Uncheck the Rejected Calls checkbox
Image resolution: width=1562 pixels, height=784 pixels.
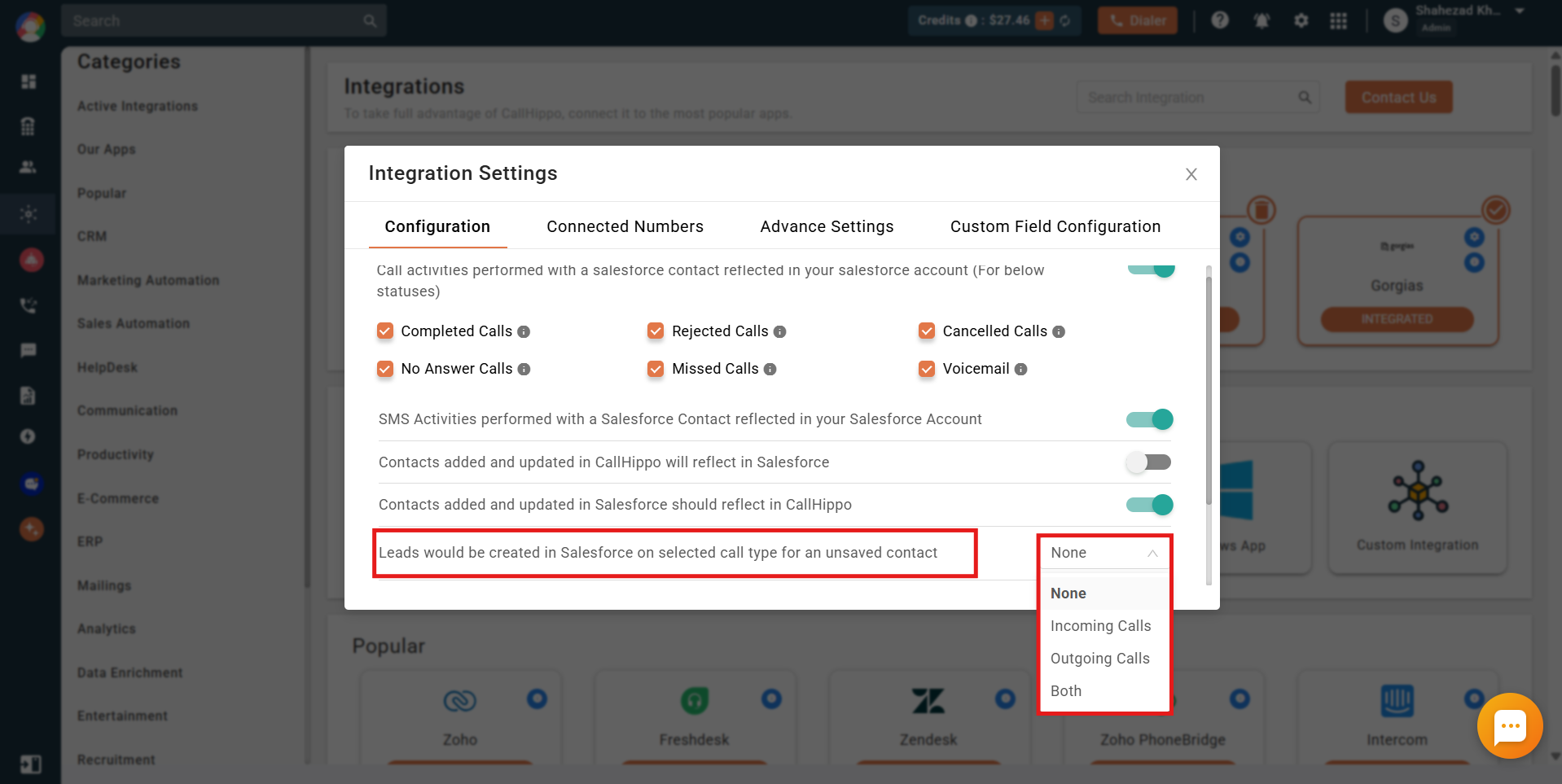click(656, 331)
